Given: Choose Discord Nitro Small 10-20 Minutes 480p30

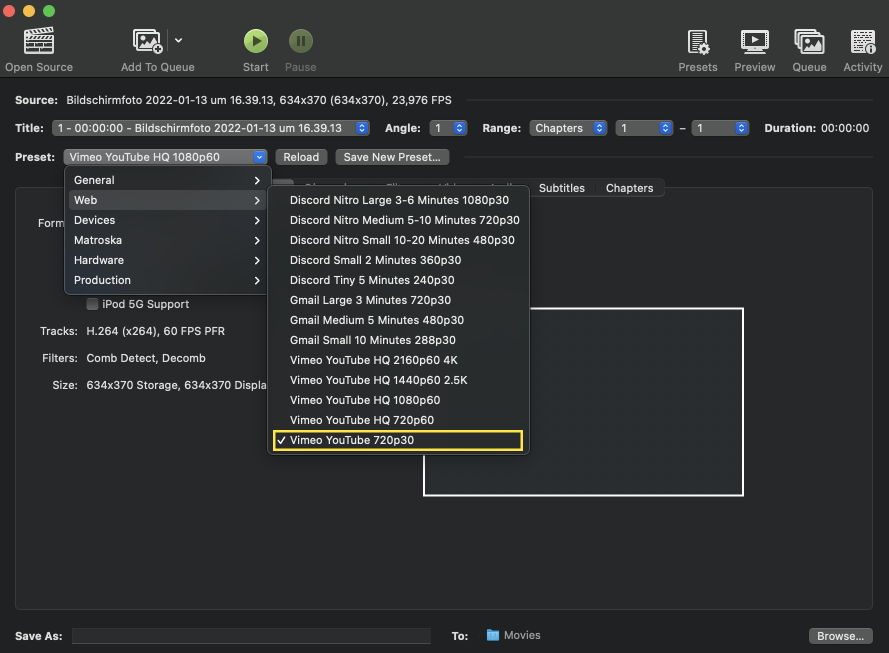Looking at the screenshot, I should point(399,240).
